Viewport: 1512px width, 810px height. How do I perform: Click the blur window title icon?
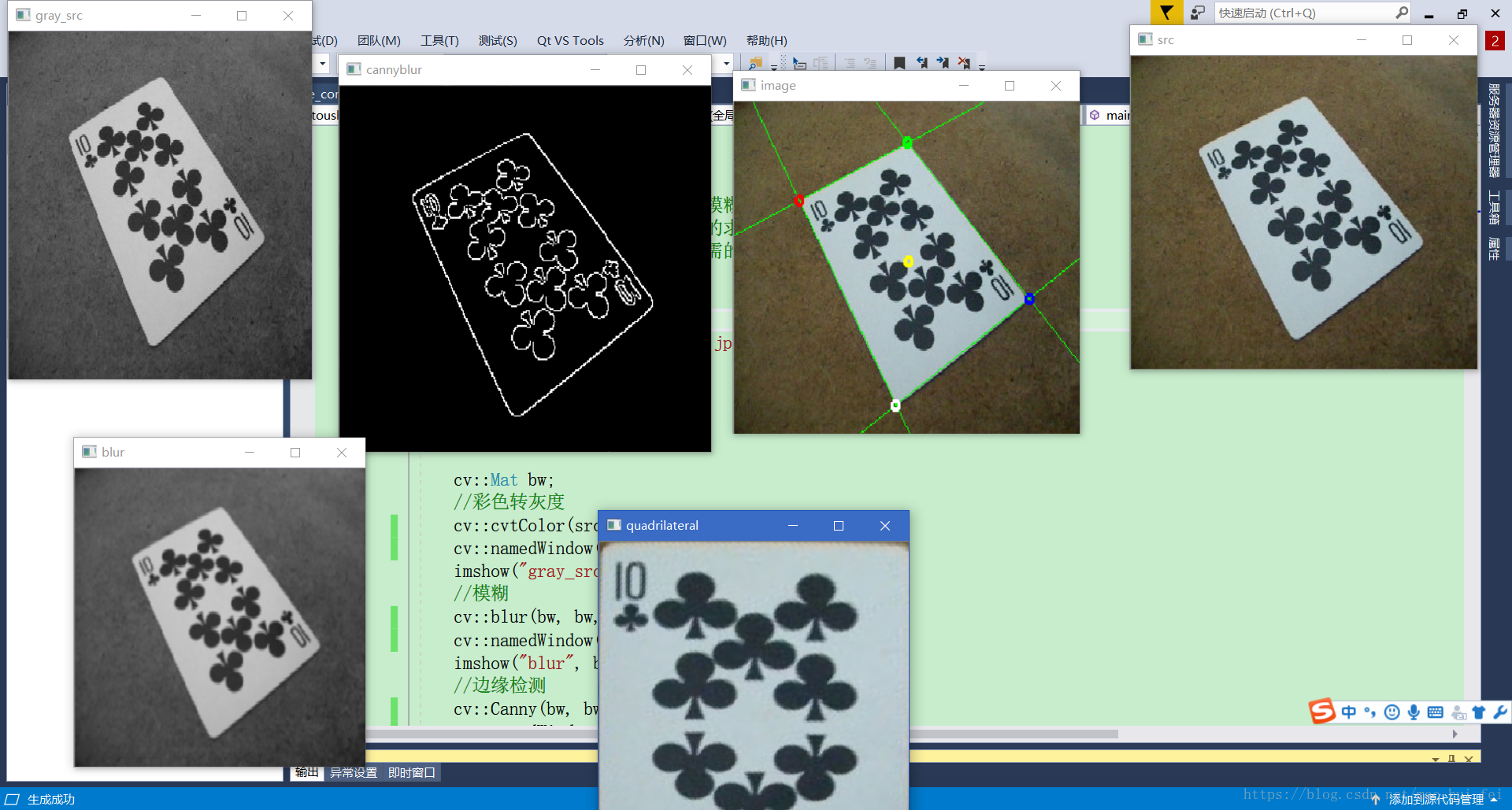pyautogui.click(x=90, y=452)
